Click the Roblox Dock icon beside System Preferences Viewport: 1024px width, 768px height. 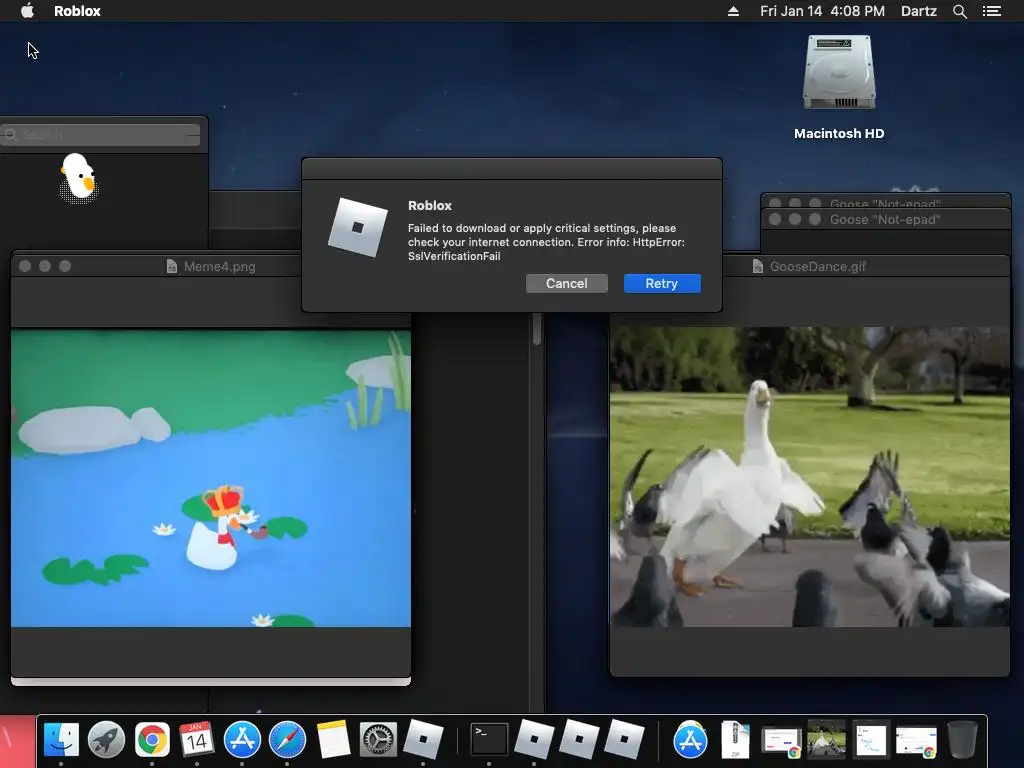[x=423, y=740]
